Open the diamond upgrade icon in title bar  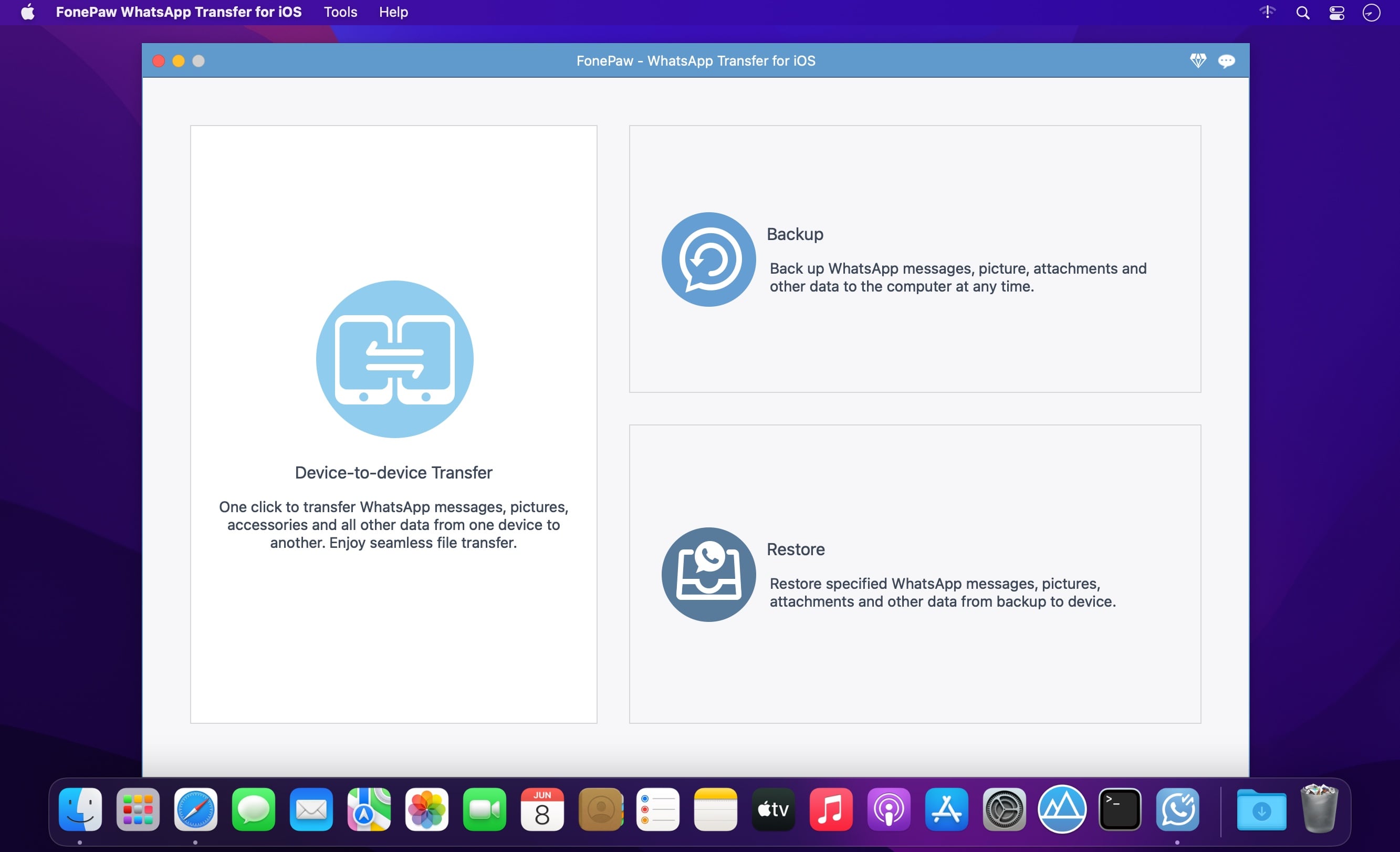[1198, 61]
